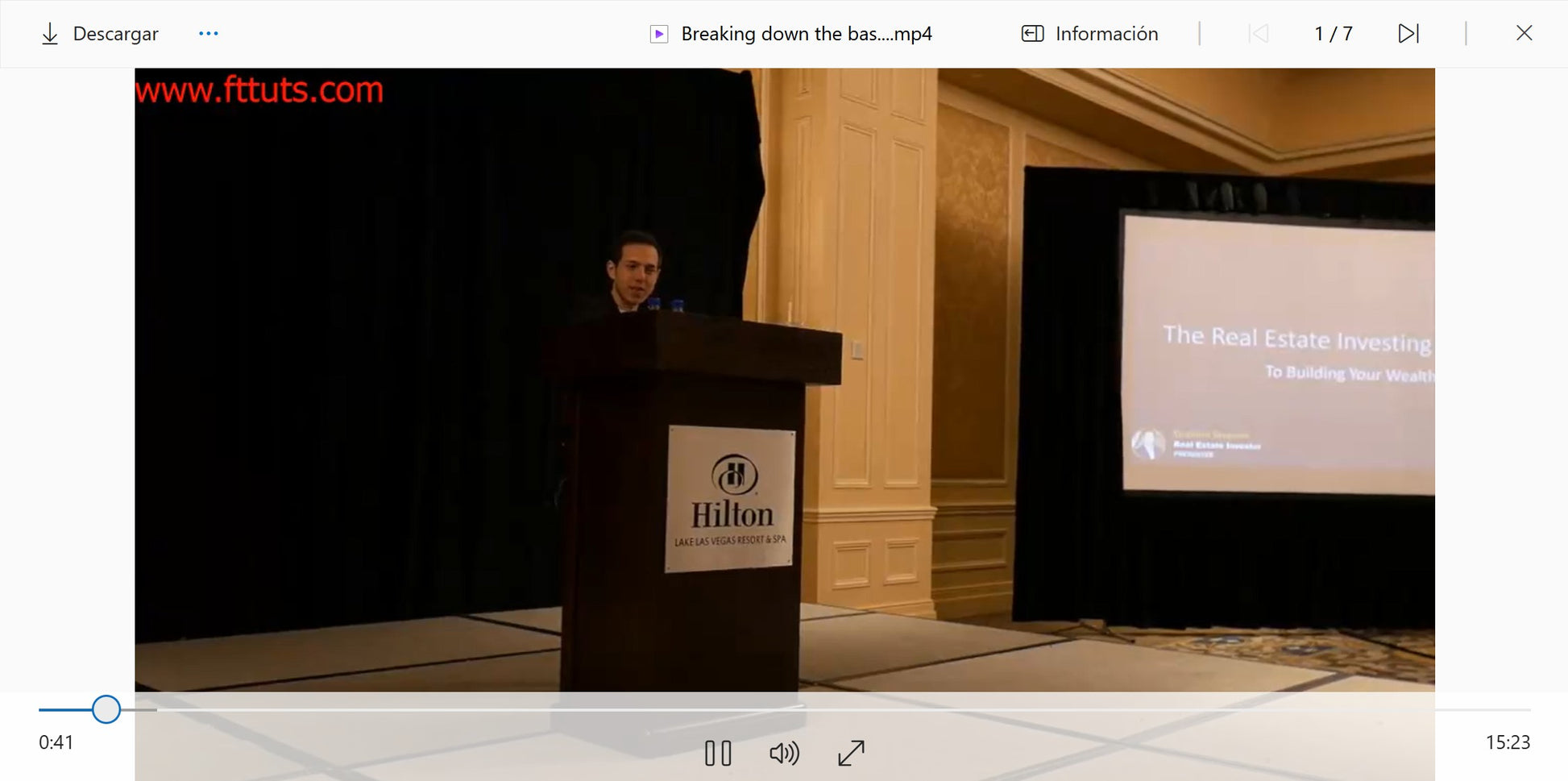Skip to the next file in the viewer
The height and width of the screenshot is (781, 1568).
[1408, 33]
